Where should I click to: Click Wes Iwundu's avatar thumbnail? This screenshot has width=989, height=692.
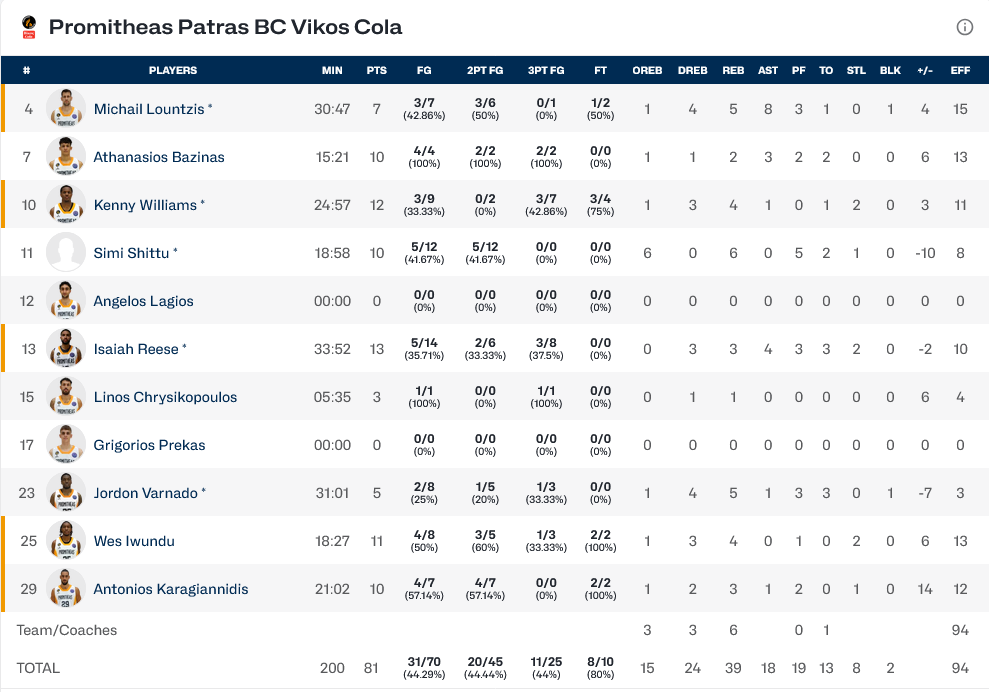[65, 541]
